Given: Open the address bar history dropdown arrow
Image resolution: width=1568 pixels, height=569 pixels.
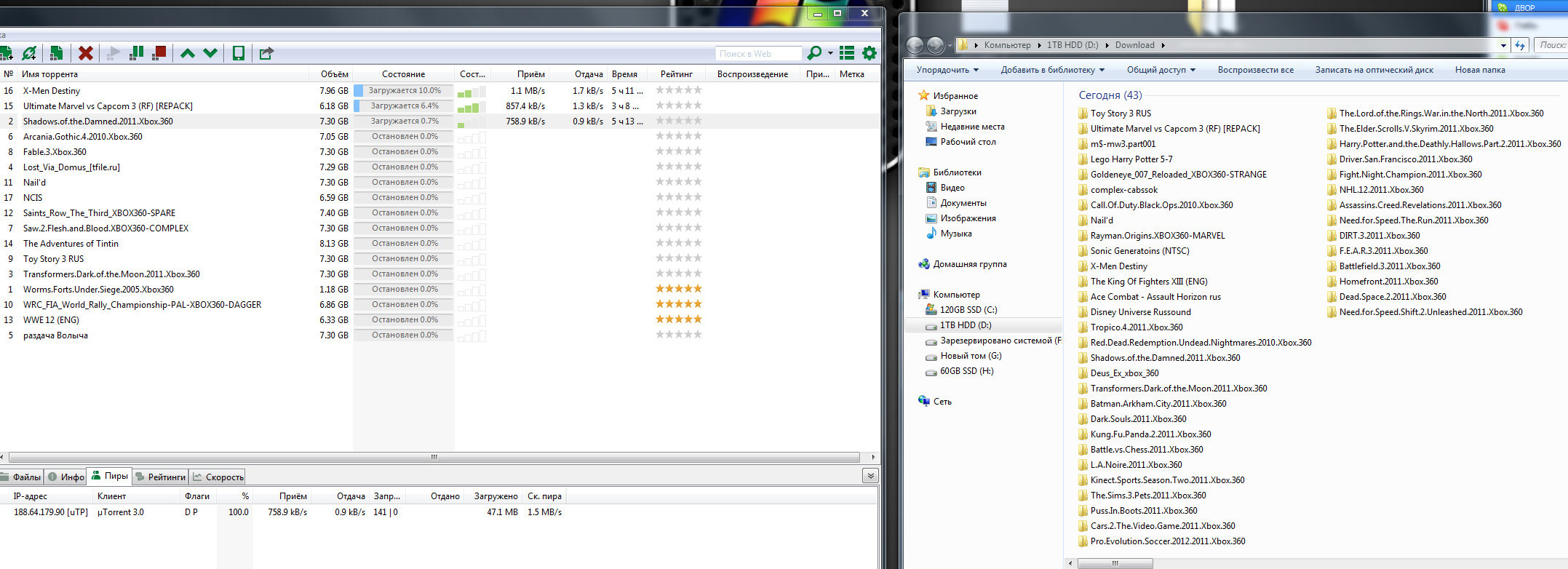Looking at the screenshot, I should click(1503, 45).
